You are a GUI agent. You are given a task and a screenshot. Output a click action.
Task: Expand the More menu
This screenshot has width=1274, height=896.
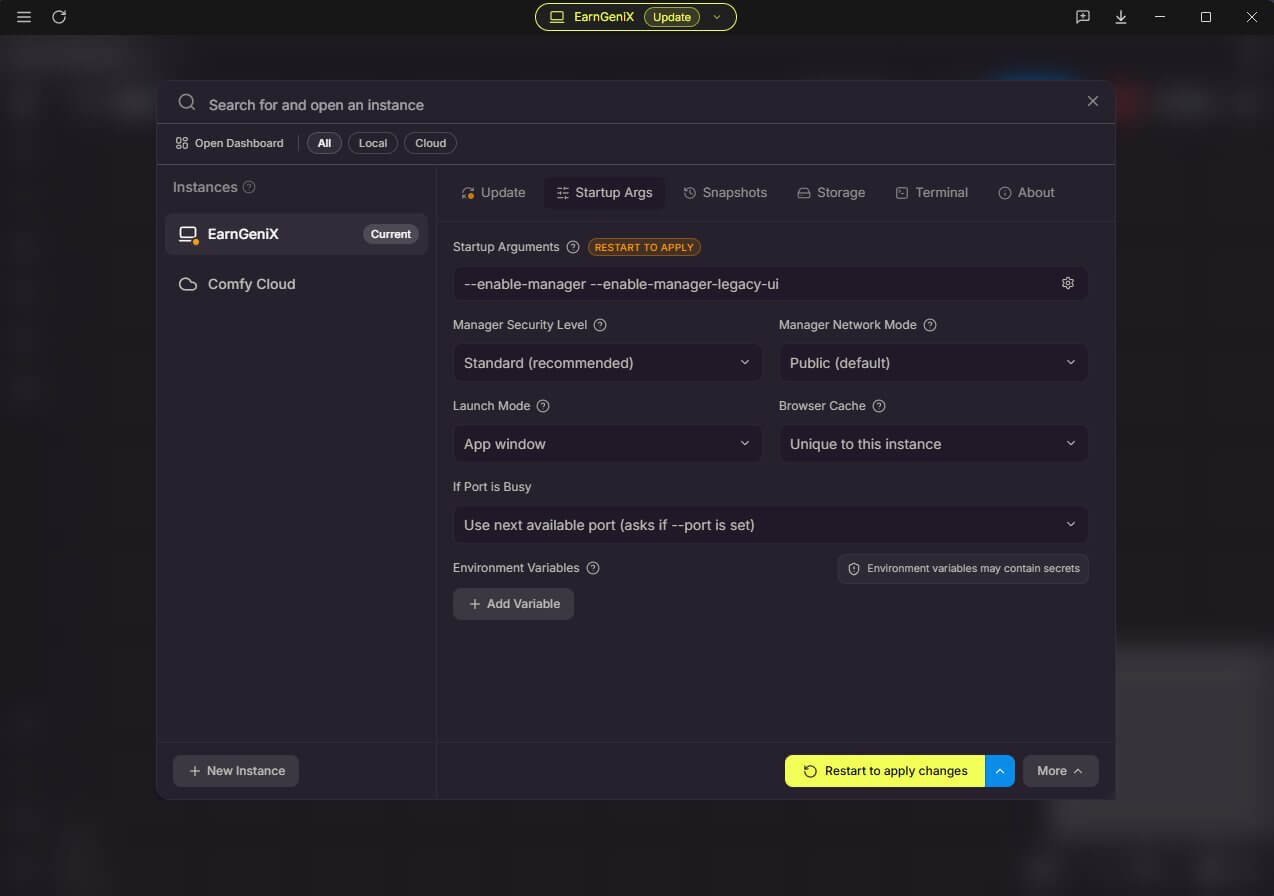(1060, 771)
